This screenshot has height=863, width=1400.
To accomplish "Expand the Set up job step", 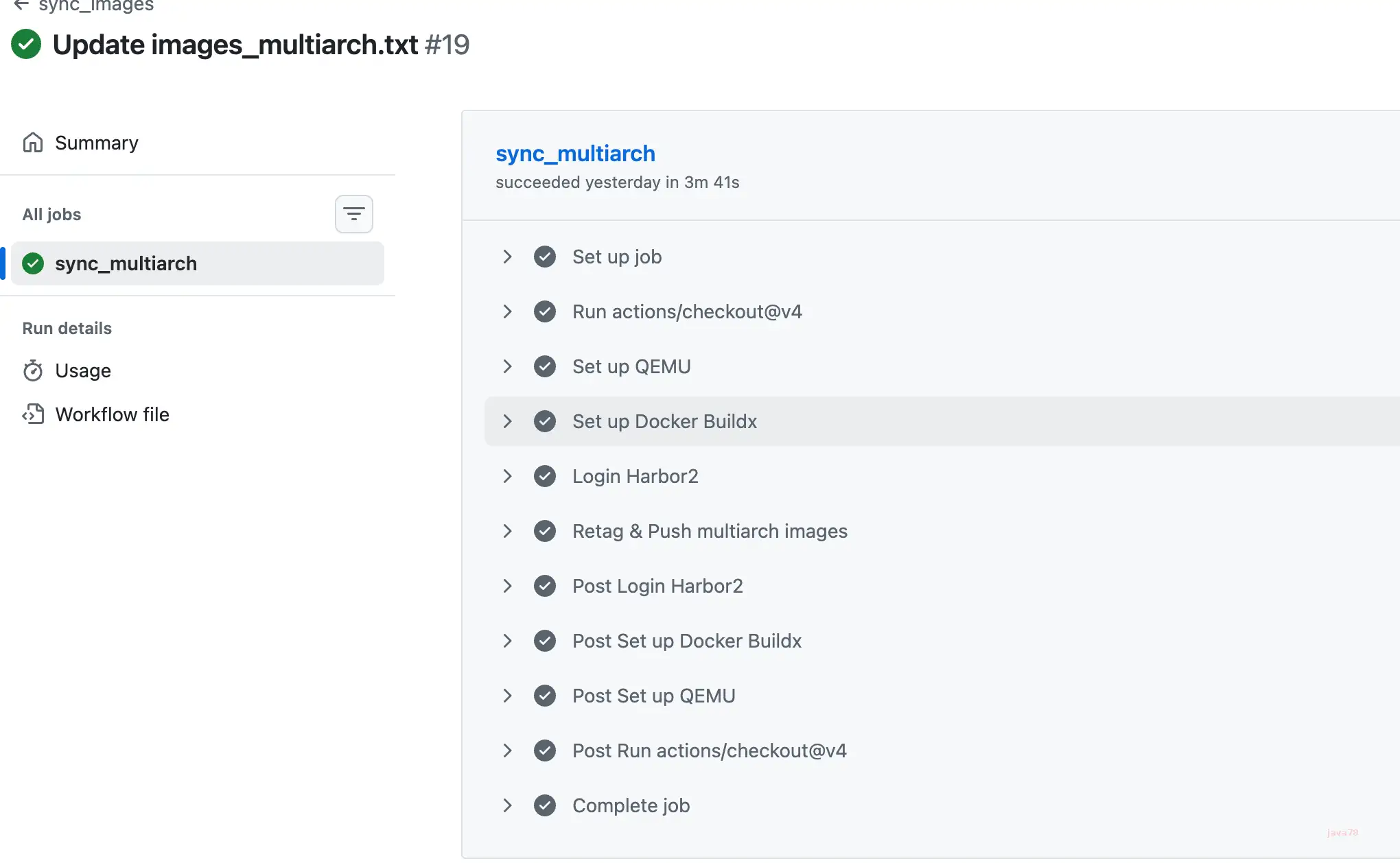I will [508, 257].
